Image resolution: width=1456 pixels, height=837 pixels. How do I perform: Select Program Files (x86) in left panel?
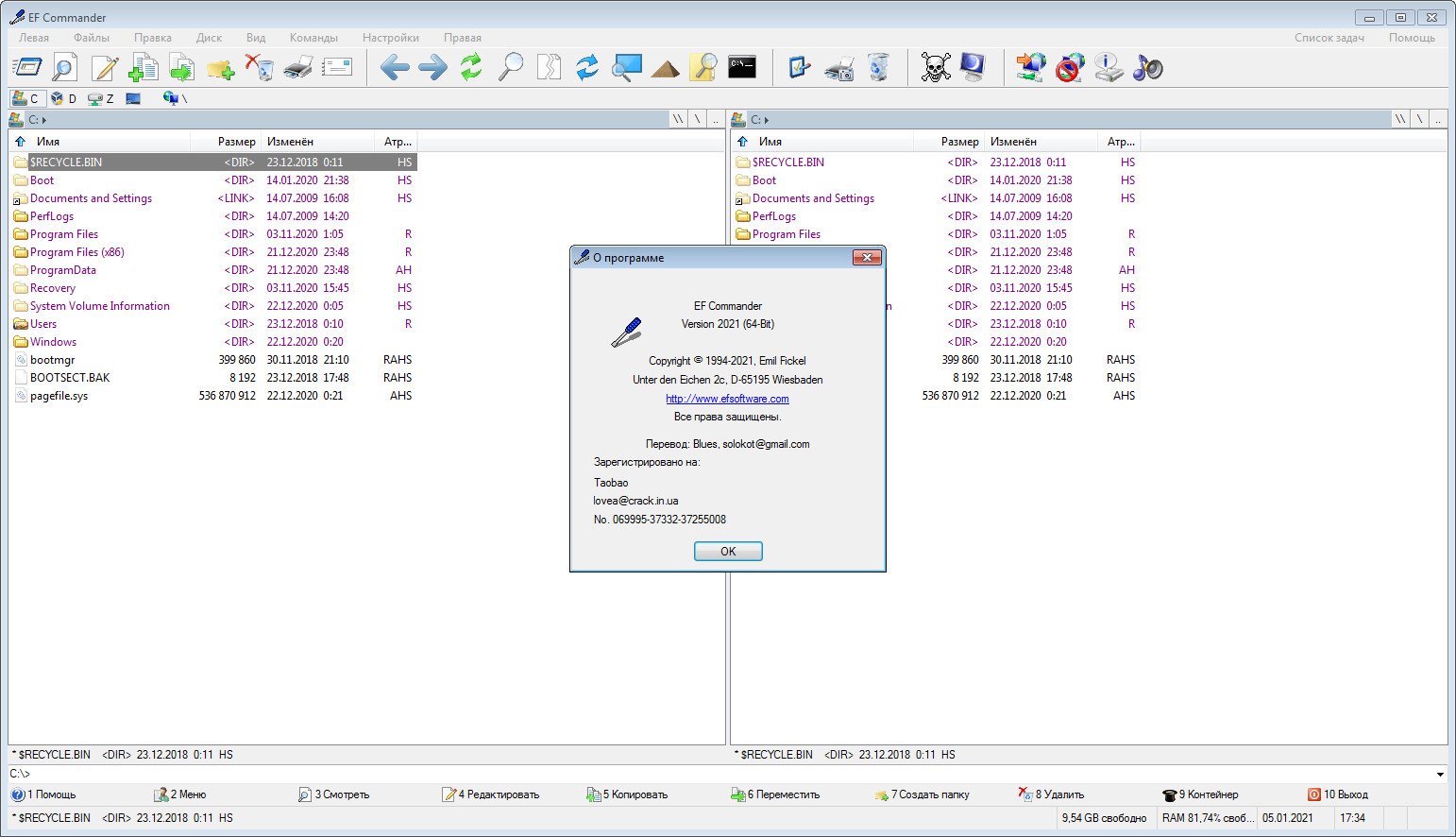pyautogui.click(x=76, y=252)
